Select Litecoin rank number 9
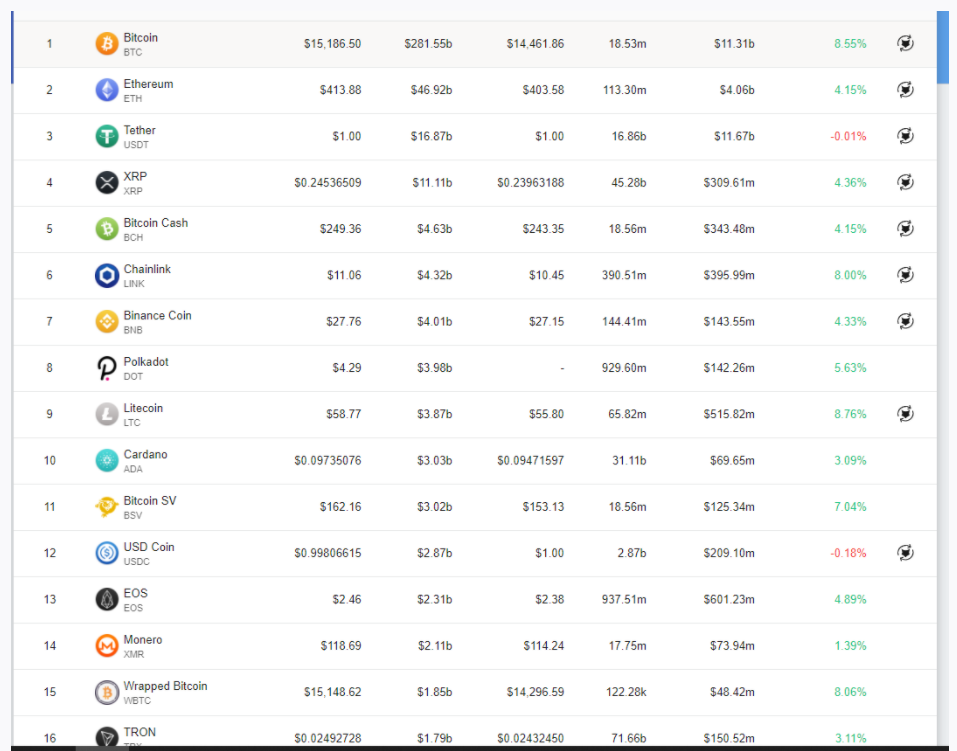Image resolution: width=957 pixels, height=751 pixels. (x=49, y=414)
